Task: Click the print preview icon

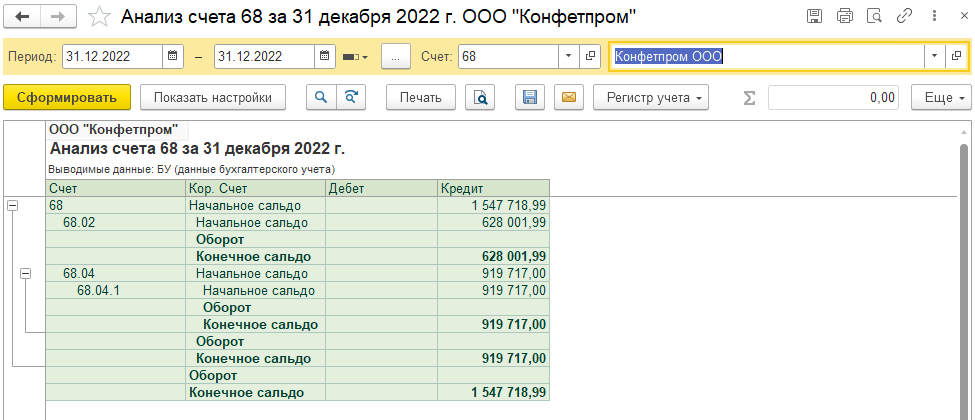Action: 481,97
